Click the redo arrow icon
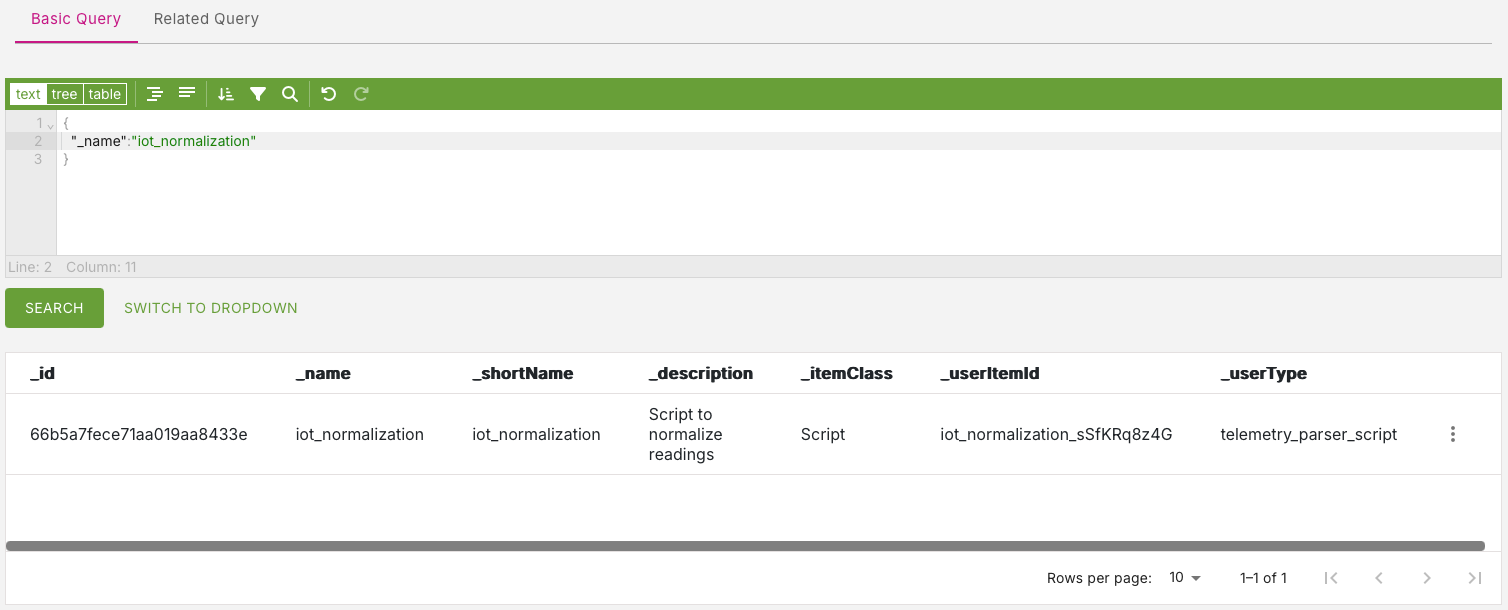The width and height of the screenshot is (1508, 610). pos(361,94)
